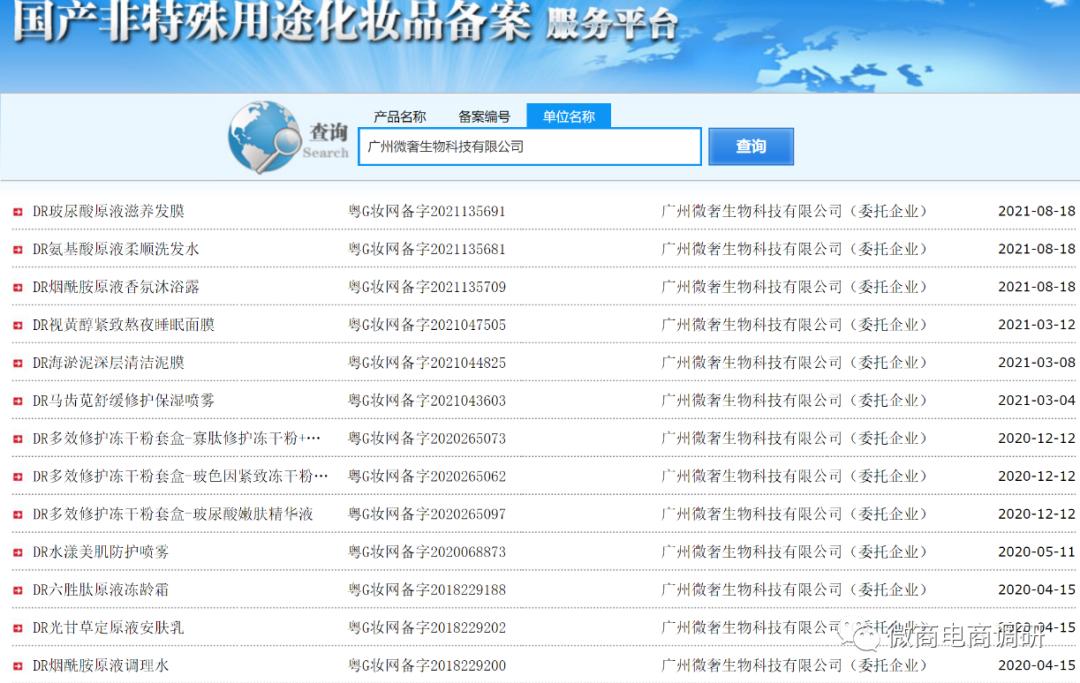Open product DR氨基酸原液柔顺洗发水
Screen dimensions: 1080x683
point(116,249)
